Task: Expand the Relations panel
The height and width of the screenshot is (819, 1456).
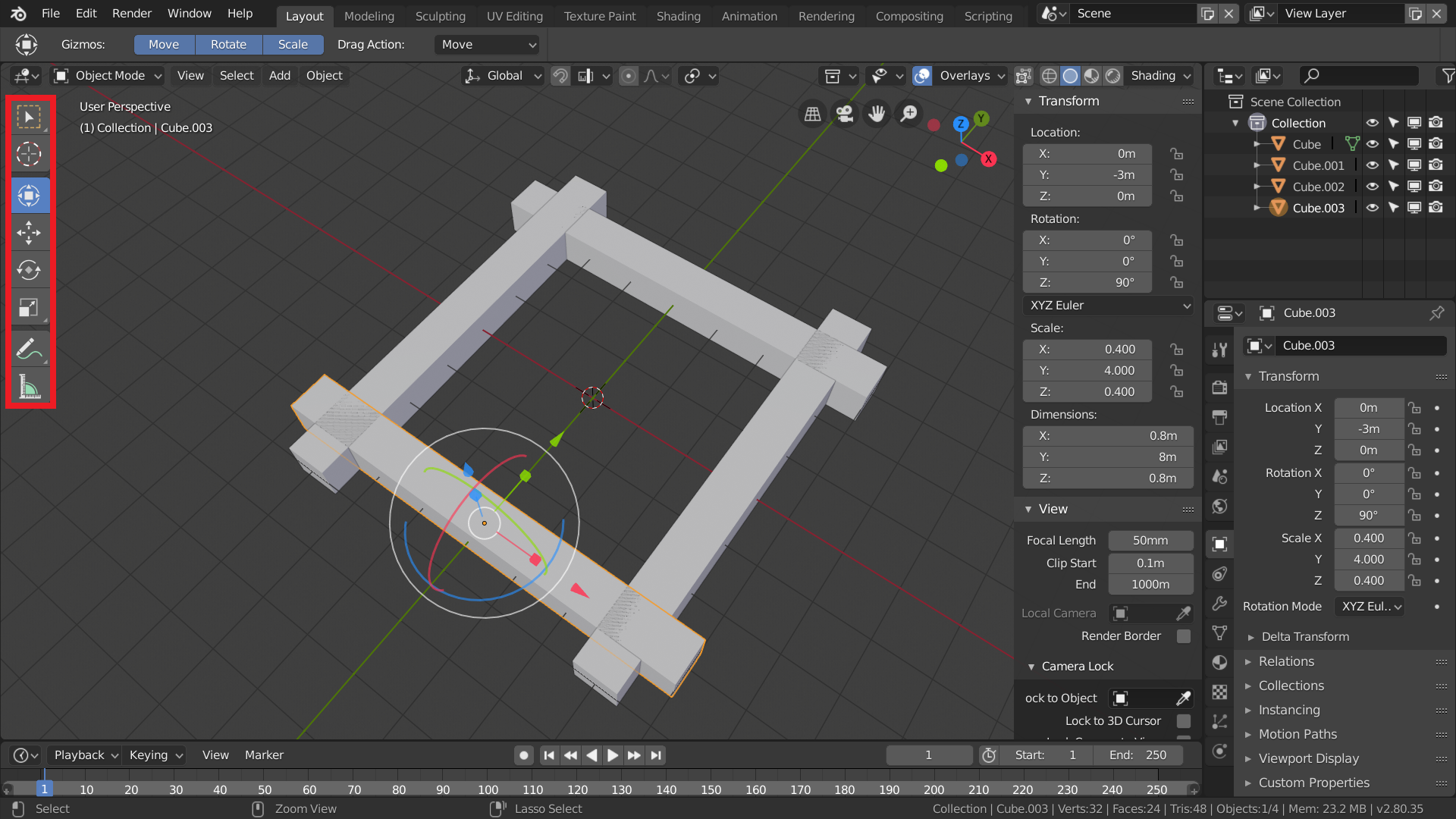Action: (1286, 662)
